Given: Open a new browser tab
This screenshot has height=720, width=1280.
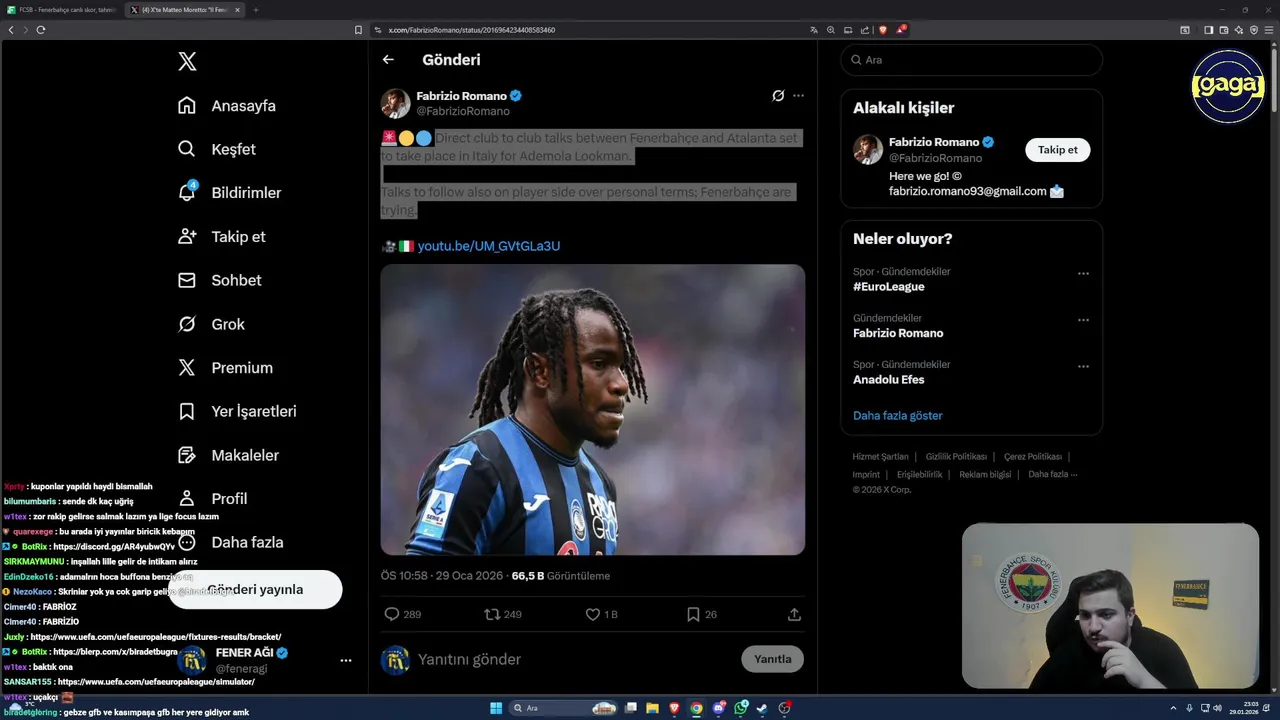Looking at the screenshot, I should [x=255, y=9].
